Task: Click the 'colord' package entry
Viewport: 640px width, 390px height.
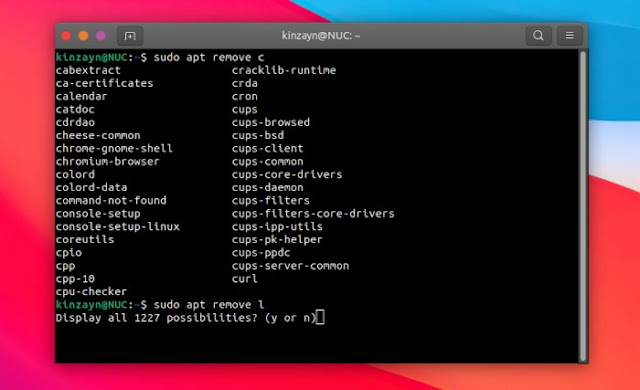Action: tap(75, 175)
